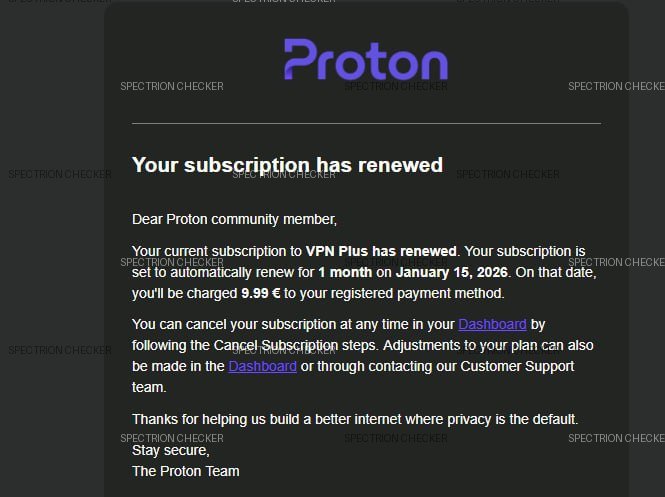This screenshot has width=665, height=497.
Task: Click the "Dear Proton community member" greeting
Action: [234, 219]
